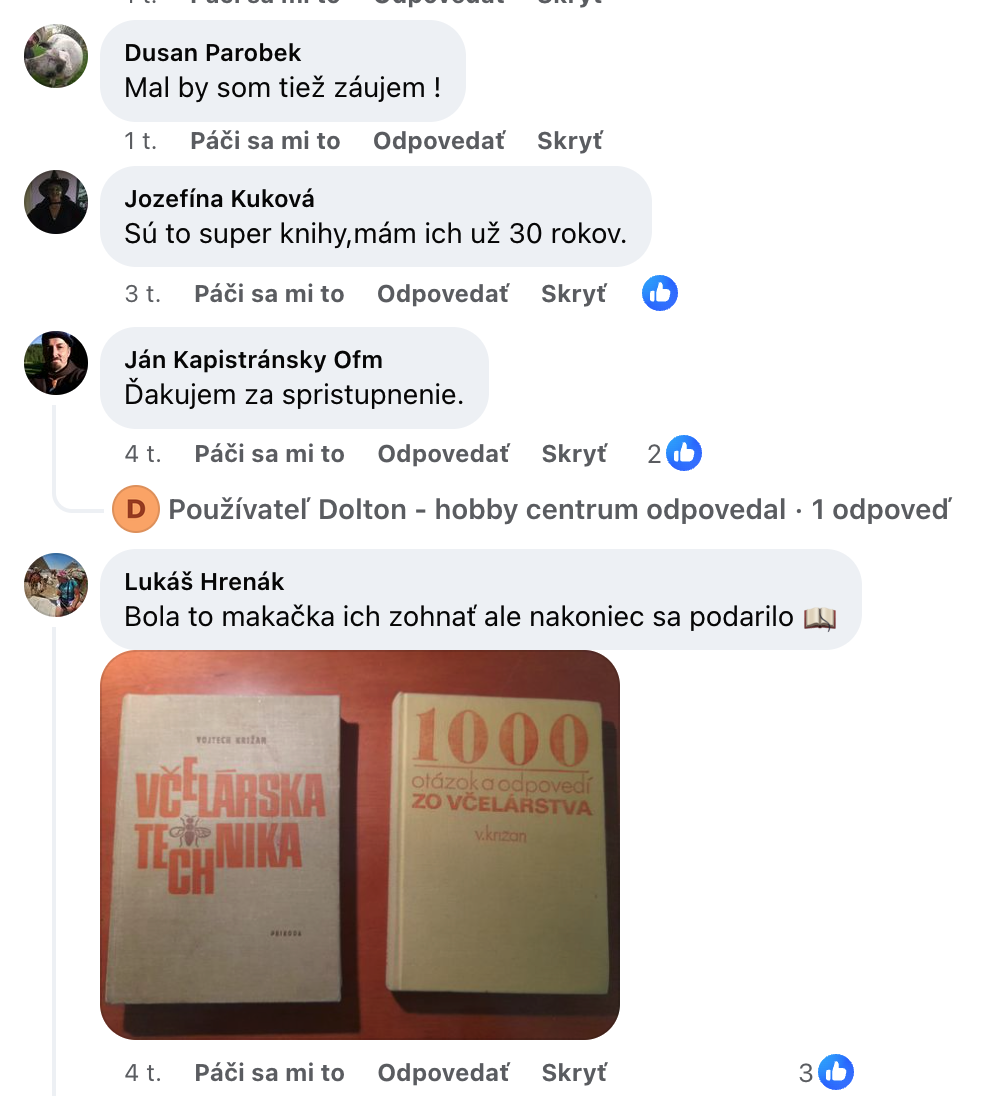Reply to Ján Kapistránsky Ofm's comment
Image resolution: width=998 pixels, height=1096 pixels.
pos(443,454)
